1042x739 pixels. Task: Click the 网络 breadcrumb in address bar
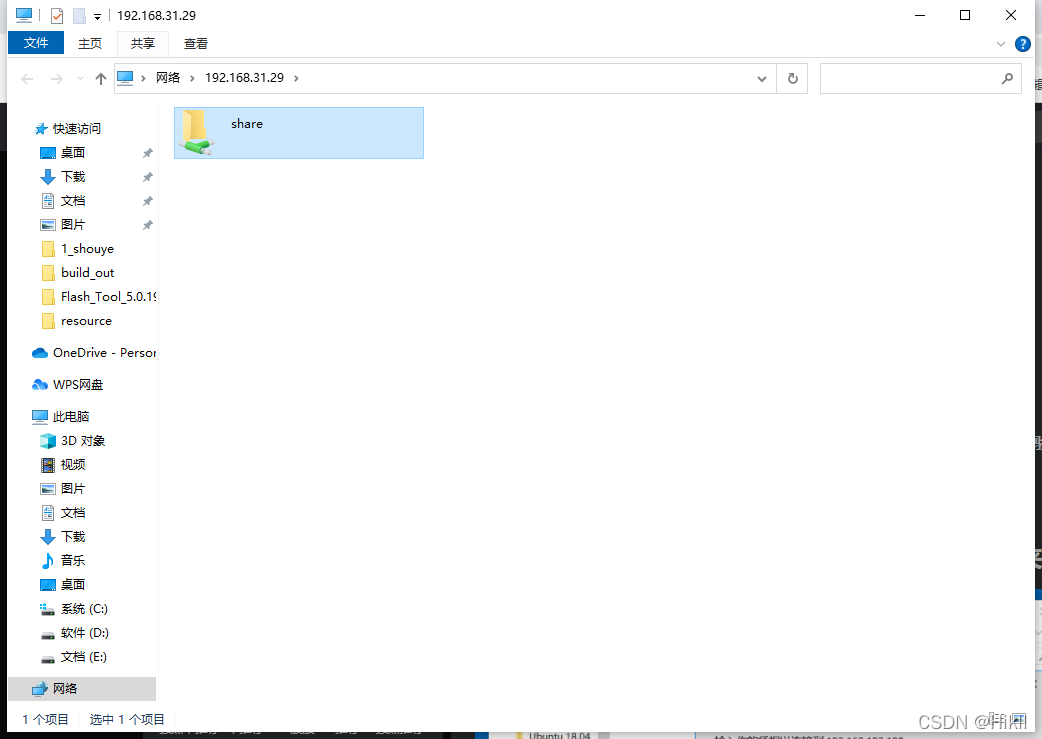(168, 78)
